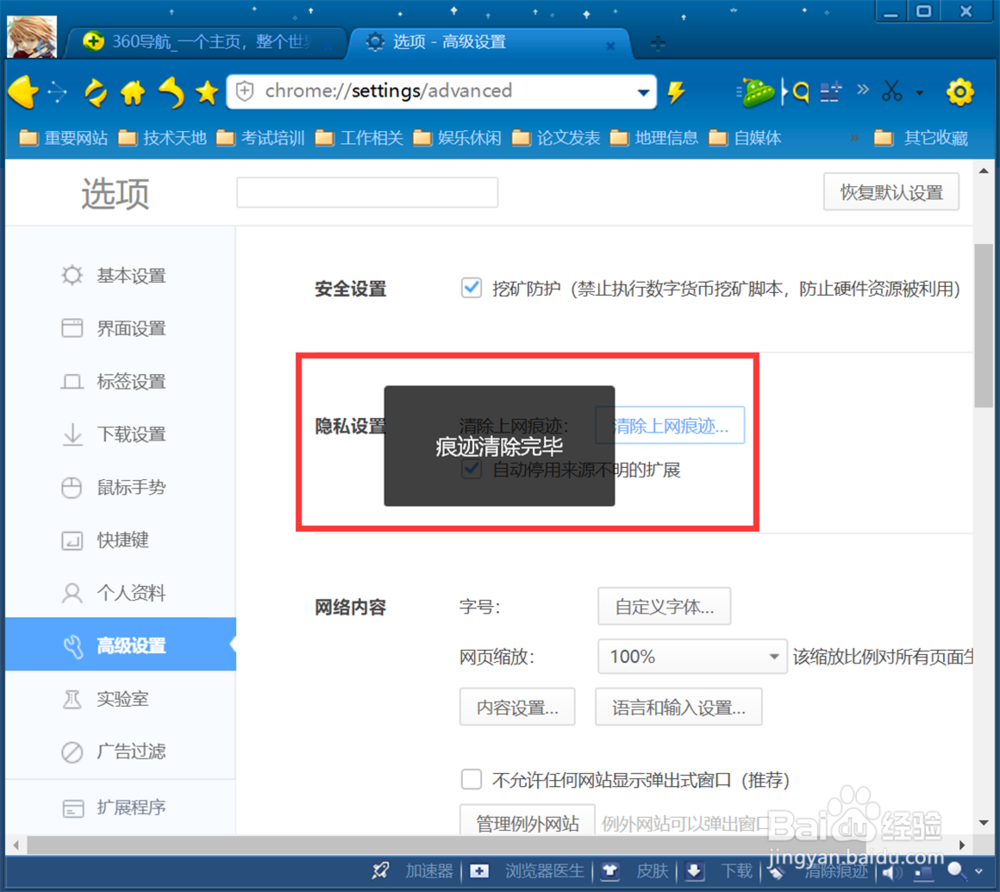This screenshot has height=892, width=1000.
Task: Open the 网页缩放 100% dropdown
Action: (692, 657)
